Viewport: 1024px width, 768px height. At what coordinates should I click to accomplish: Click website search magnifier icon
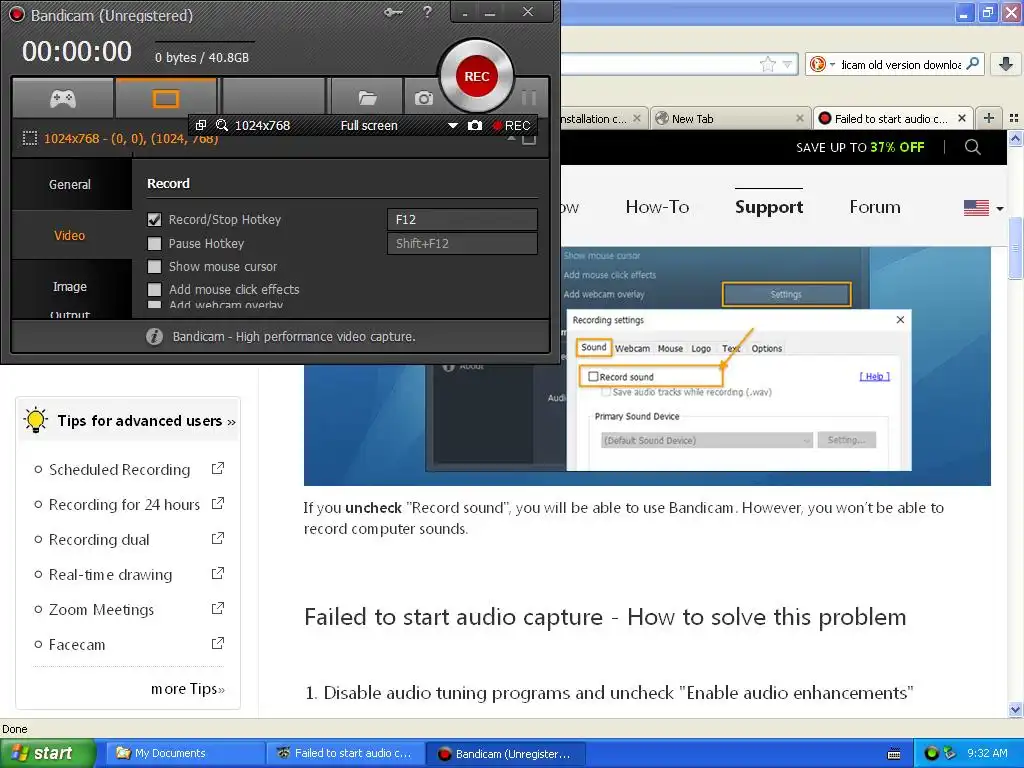pos(972,147)
